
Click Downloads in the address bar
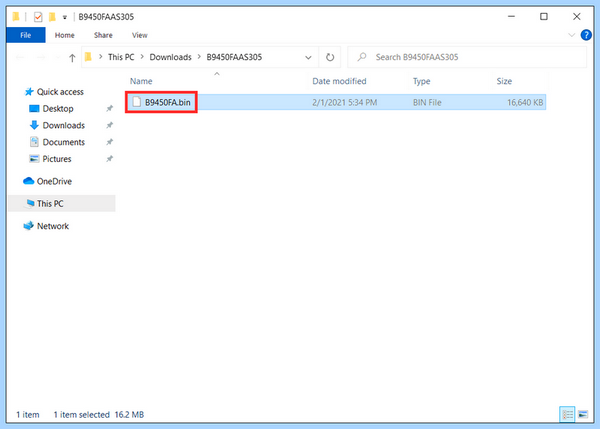170,57
